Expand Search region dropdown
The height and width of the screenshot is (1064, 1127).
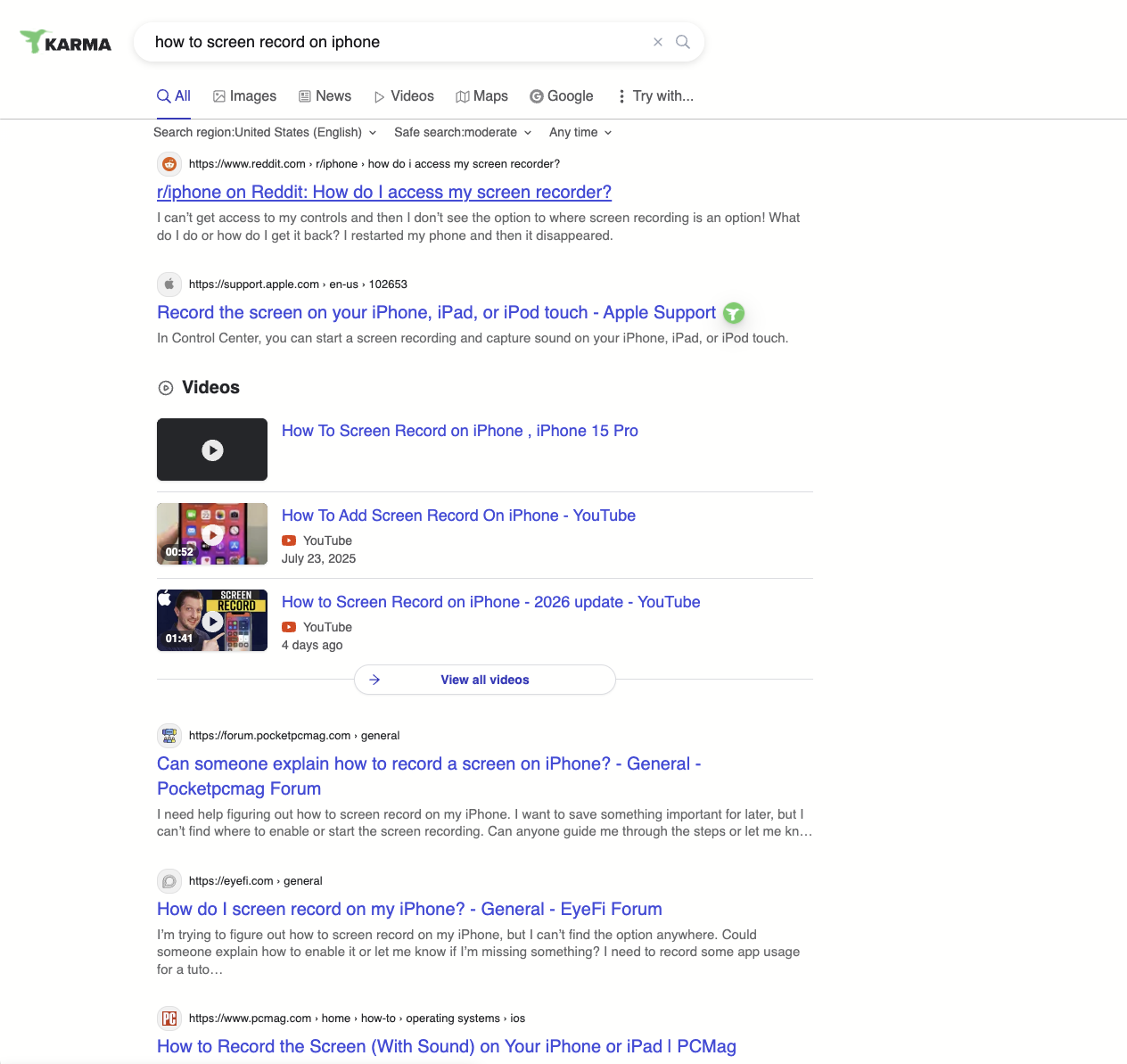(265, 132)
